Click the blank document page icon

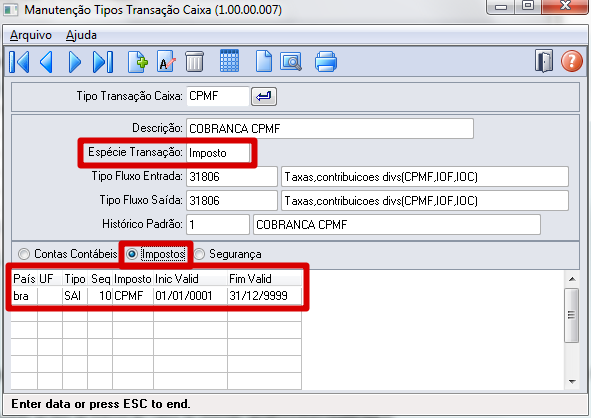[x=263, y=61]
